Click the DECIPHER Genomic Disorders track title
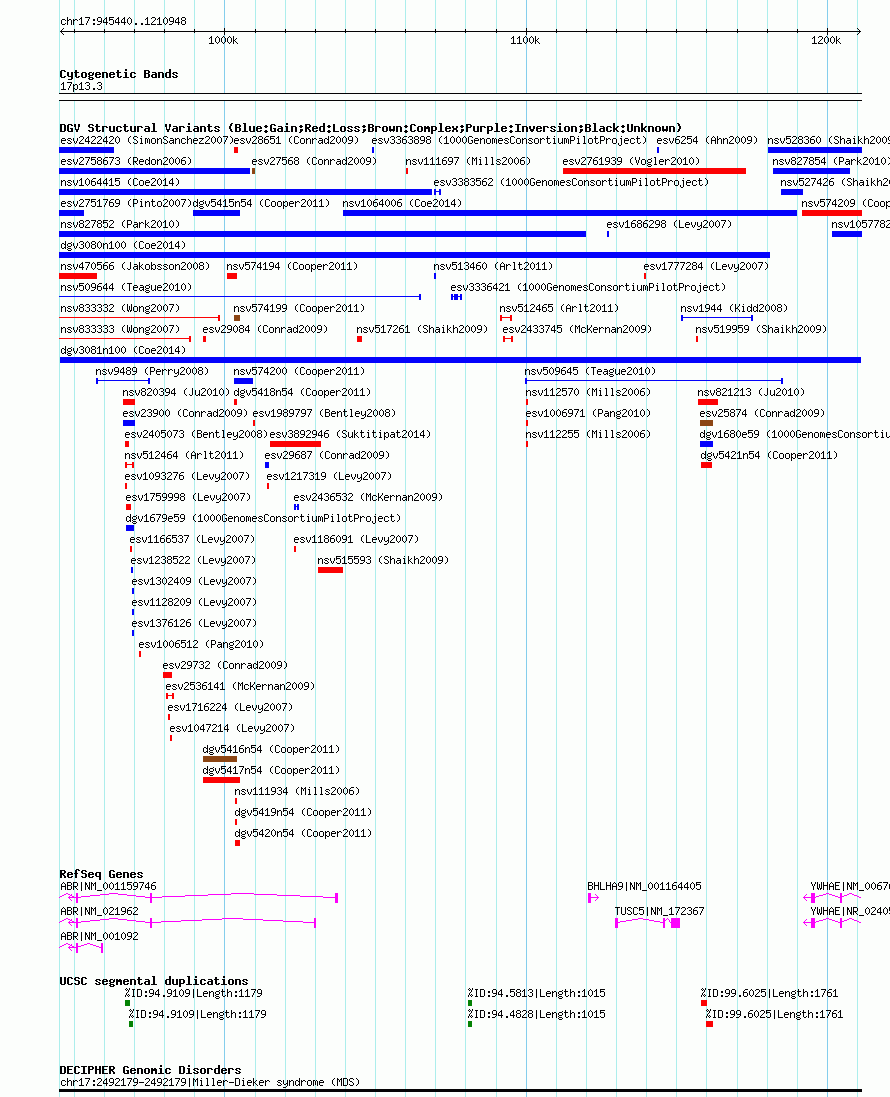Viewport: 890px width, 1097px height. tap(150, 1069)
